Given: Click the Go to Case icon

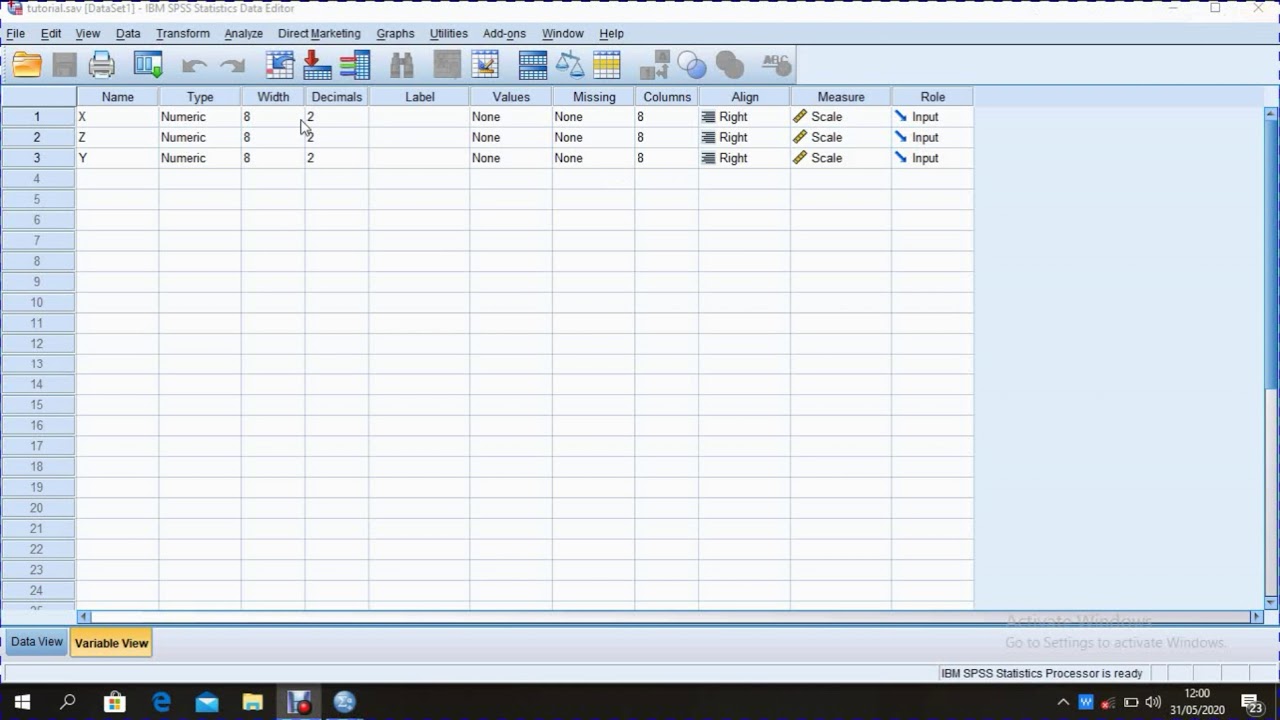Looking at the screenshot, I should click(280, 66).
